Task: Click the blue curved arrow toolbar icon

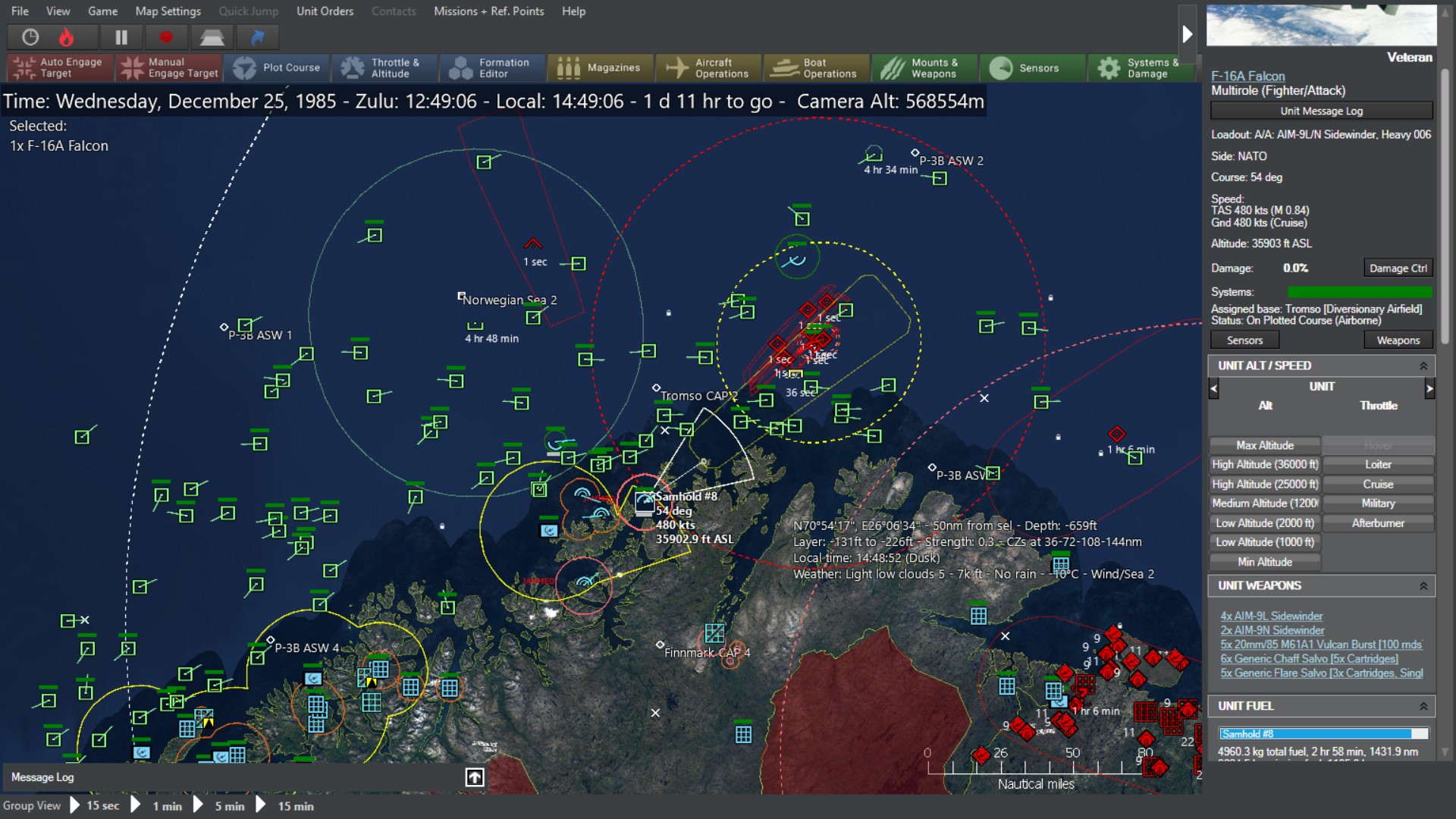Action: tap(257, 37)
